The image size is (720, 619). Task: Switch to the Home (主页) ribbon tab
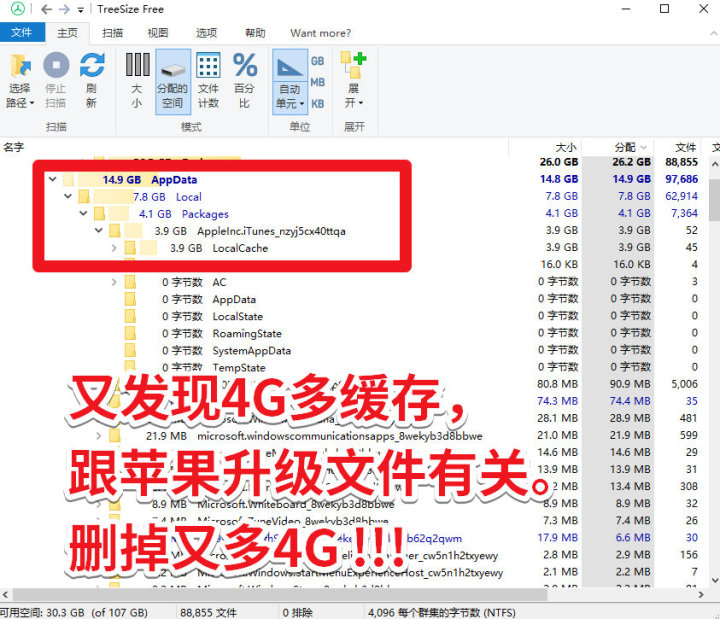pos(68,33)
